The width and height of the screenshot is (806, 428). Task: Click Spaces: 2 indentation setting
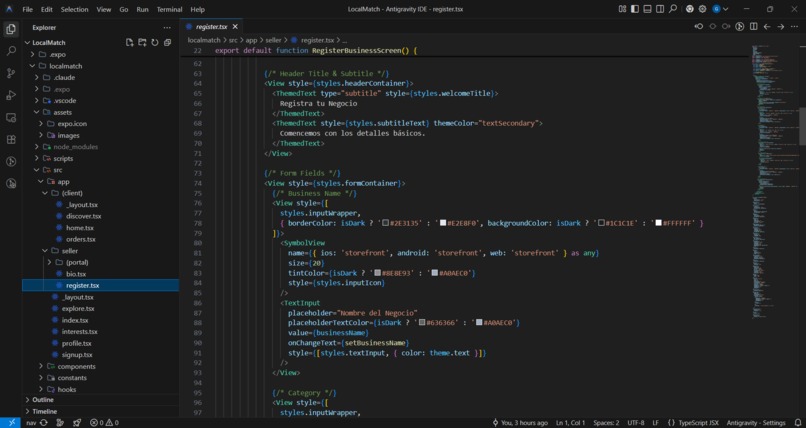(606, 423)
